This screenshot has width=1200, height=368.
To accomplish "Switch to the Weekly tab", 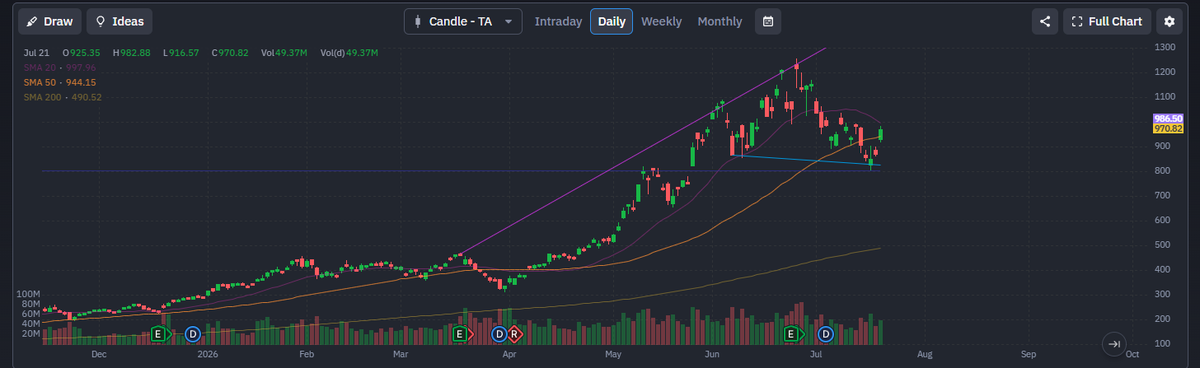I will [661, 21].
